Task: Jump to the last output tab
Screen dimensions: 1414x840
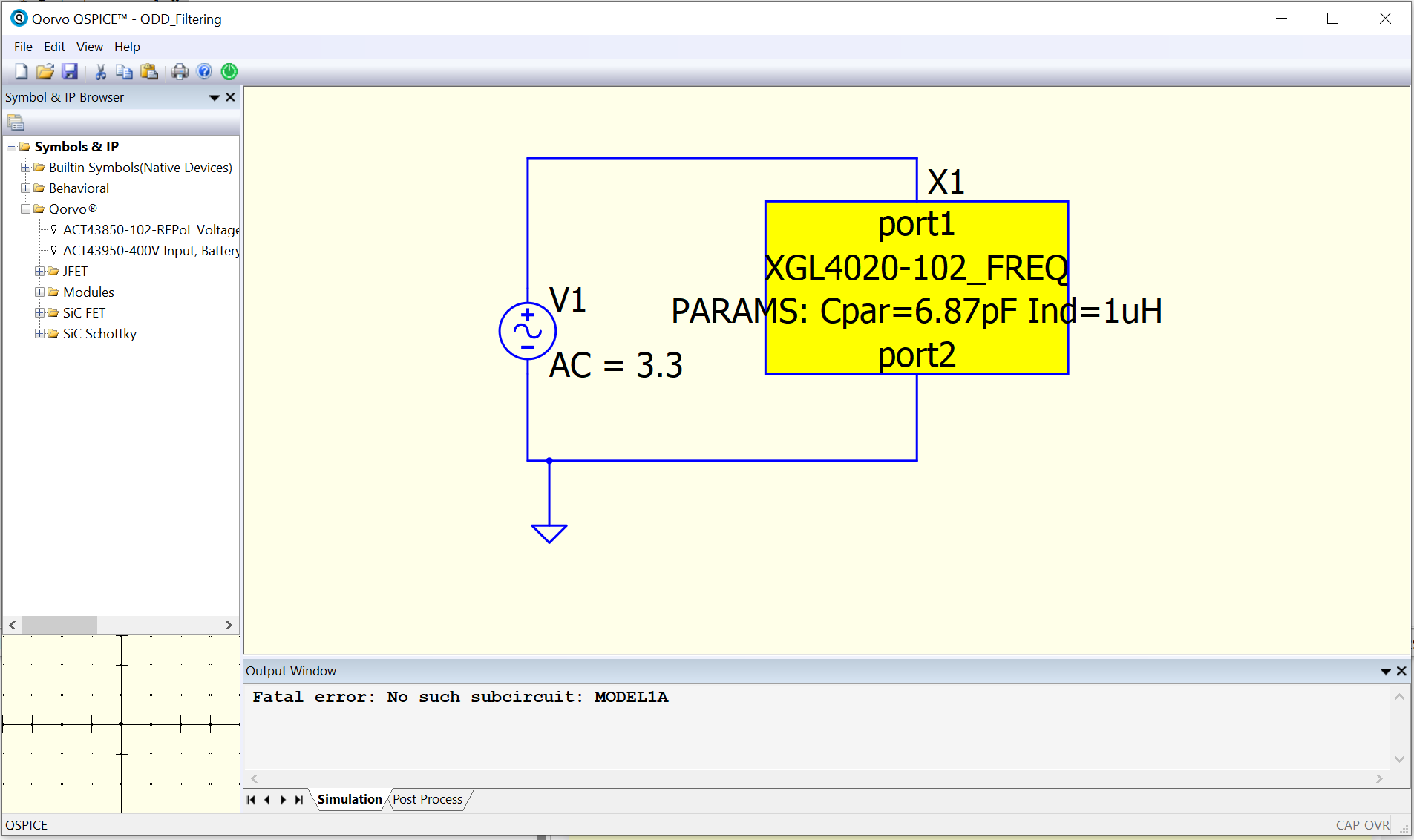Action: pos(298,800)
